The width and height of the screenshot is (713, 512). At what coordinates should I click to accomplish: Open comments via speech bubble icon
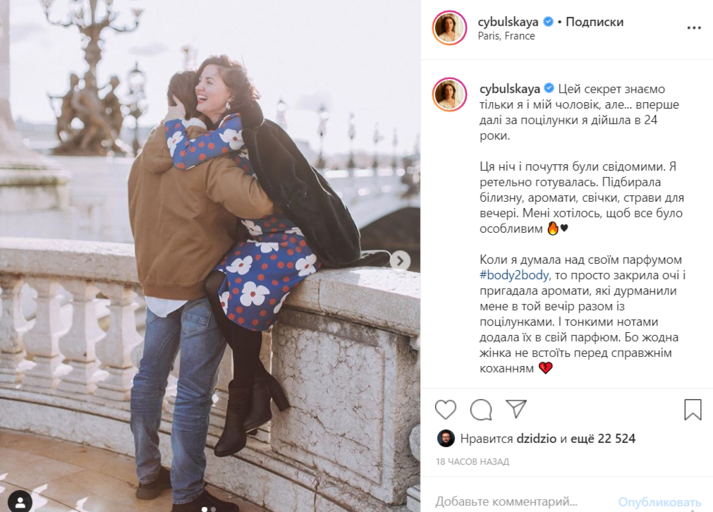pyautogui.click(x=481, y=409)
